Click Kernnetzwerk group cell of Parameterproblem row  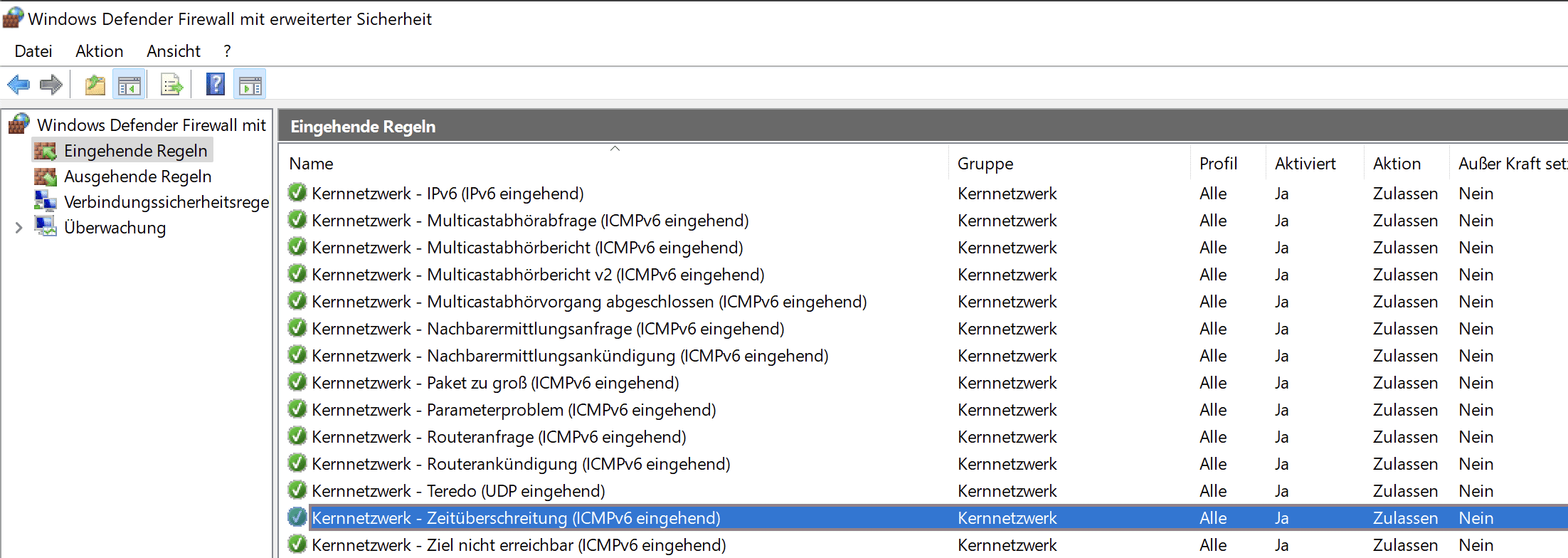(1007, 410)
